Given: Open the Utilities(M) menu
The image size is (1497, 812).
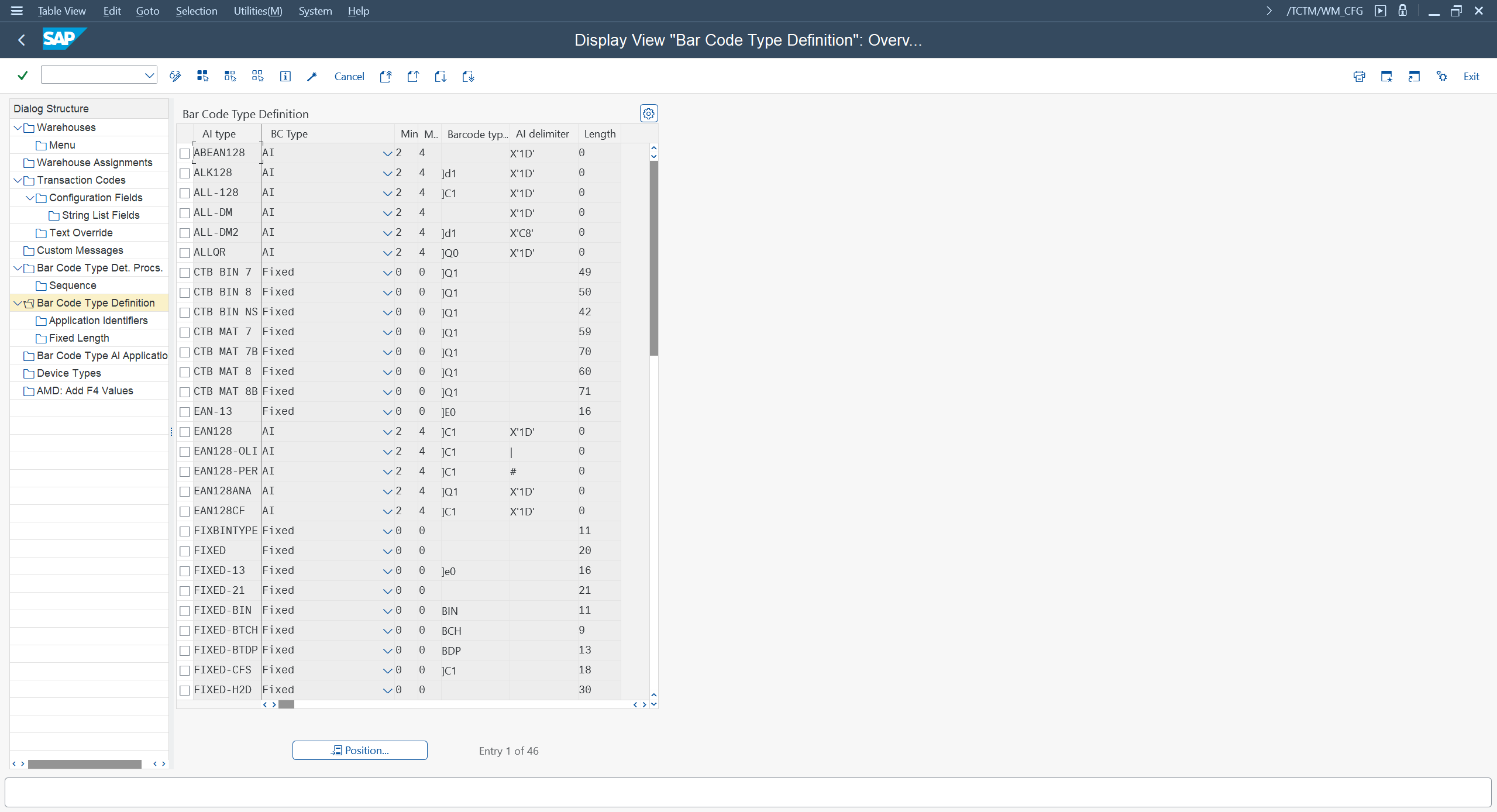Looking at the screenshot, I should (257, 11).
